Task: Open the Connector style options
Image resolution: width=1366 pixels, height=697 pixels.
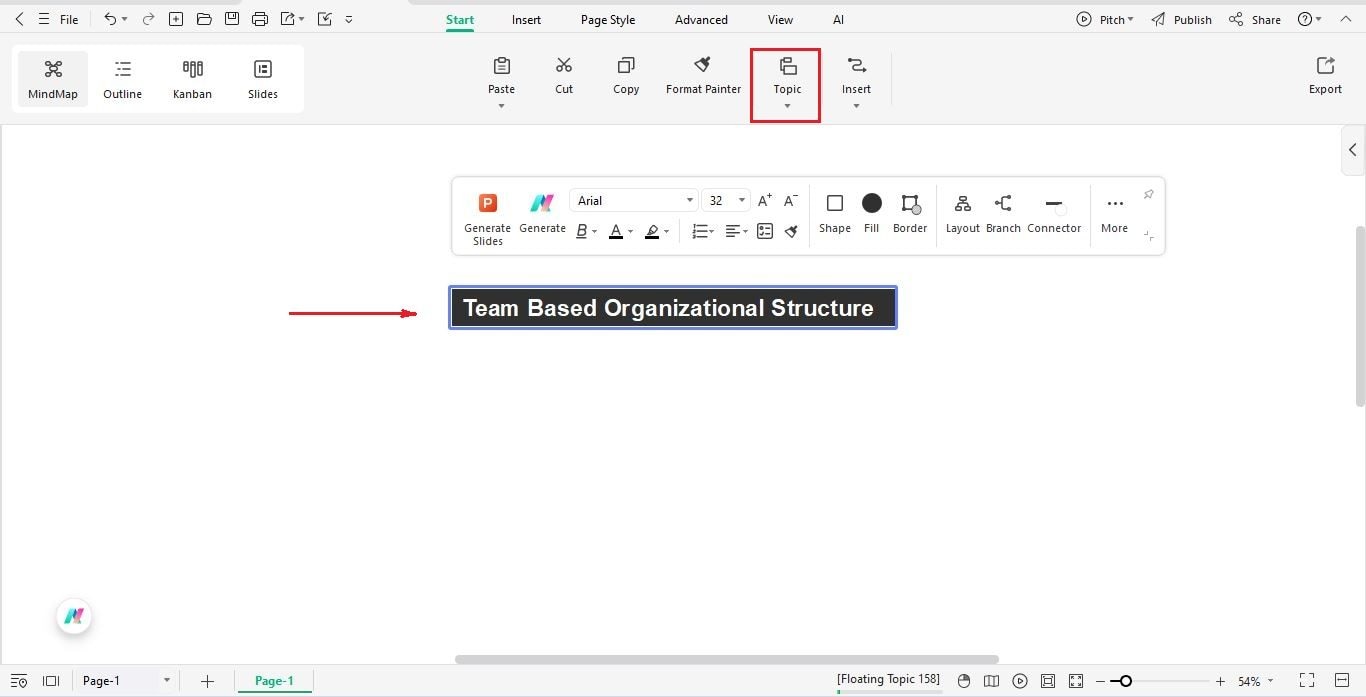Action: [1054, 213]
